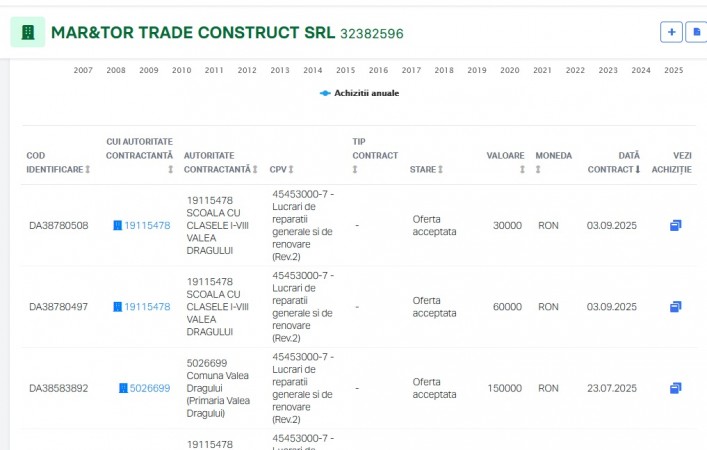The height and width of the screenshot is (450, 707).
Task: Open acquisition details icon for DA38780508
Action: (675, 226)
